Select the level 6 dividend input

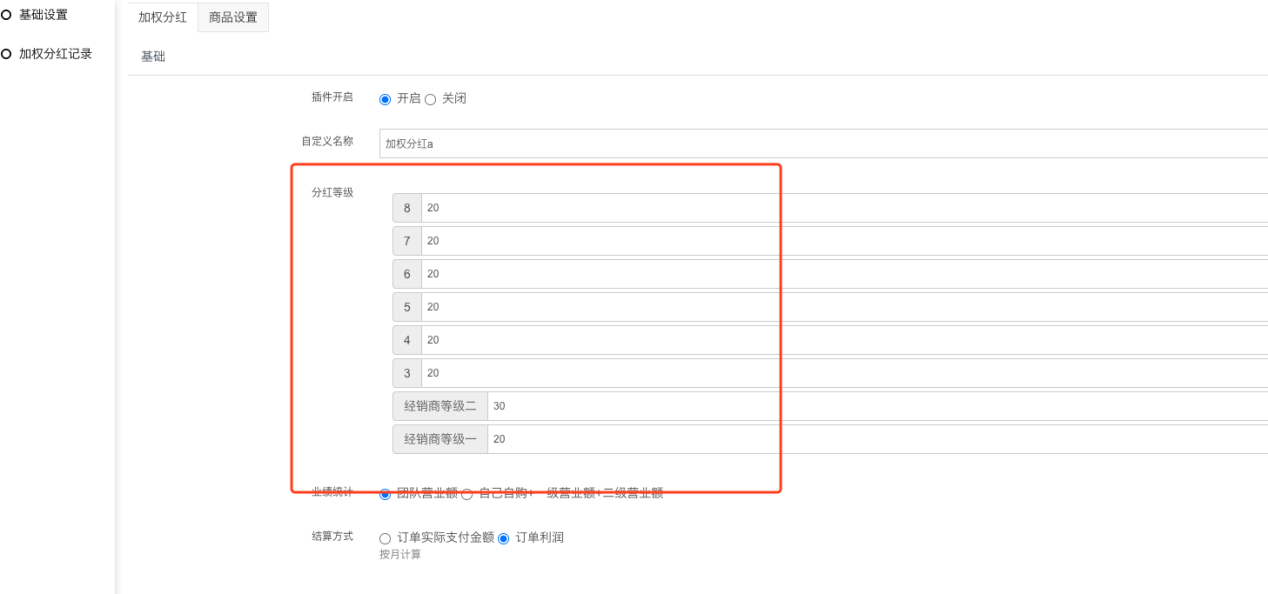(840, 274)
